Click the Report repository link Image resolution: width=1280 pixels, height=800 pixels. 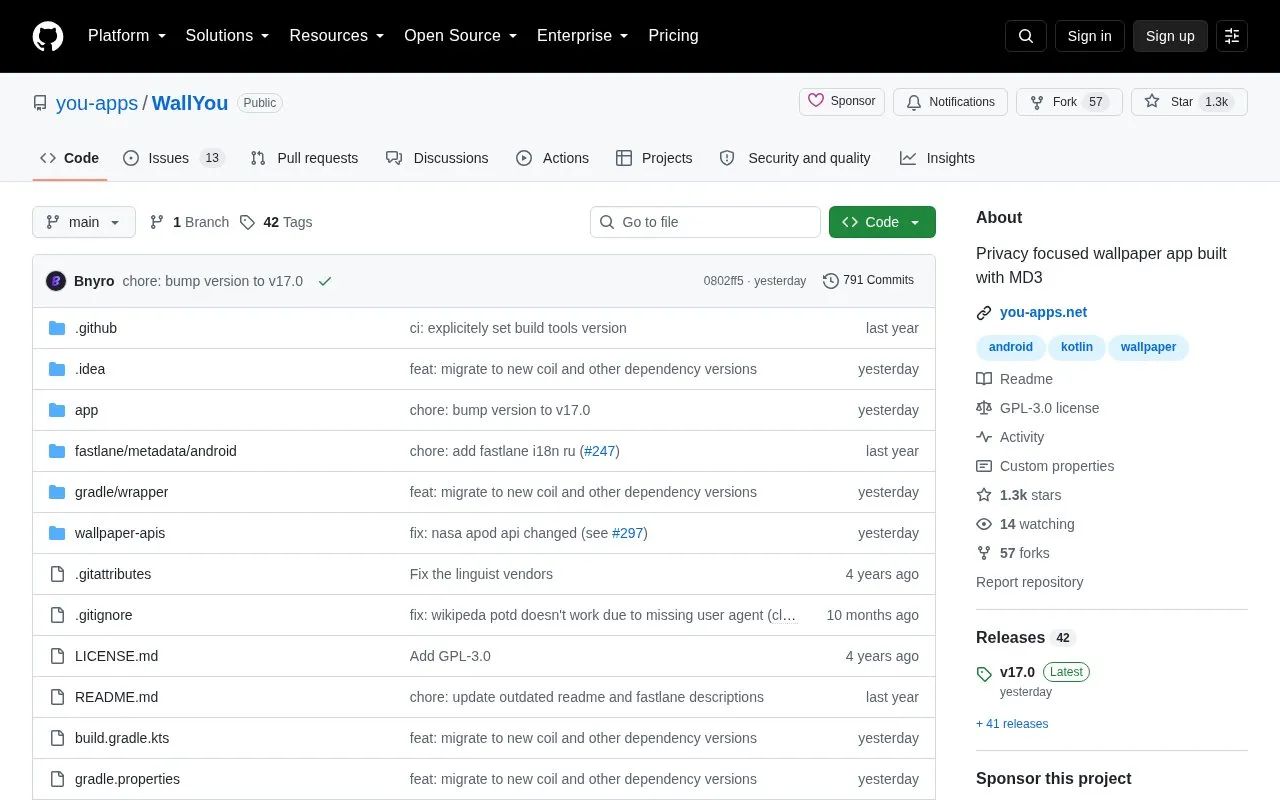(x=1029, y=582)
